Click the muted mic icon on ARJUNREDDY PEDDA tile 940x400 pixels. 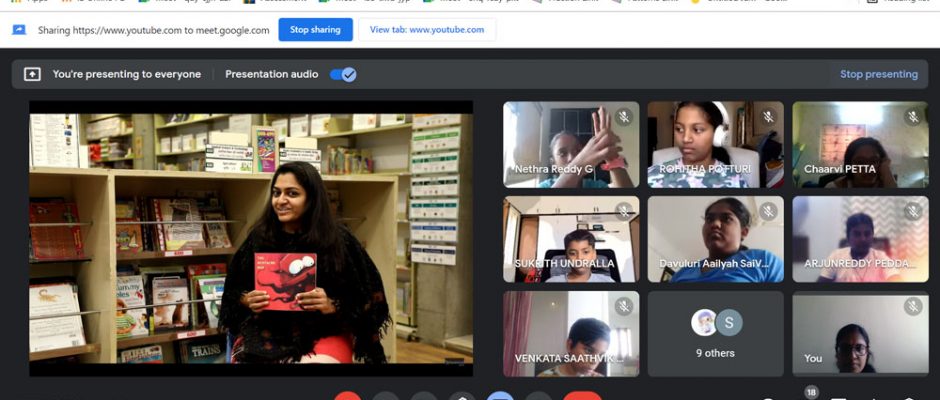[x=913, y=211]
